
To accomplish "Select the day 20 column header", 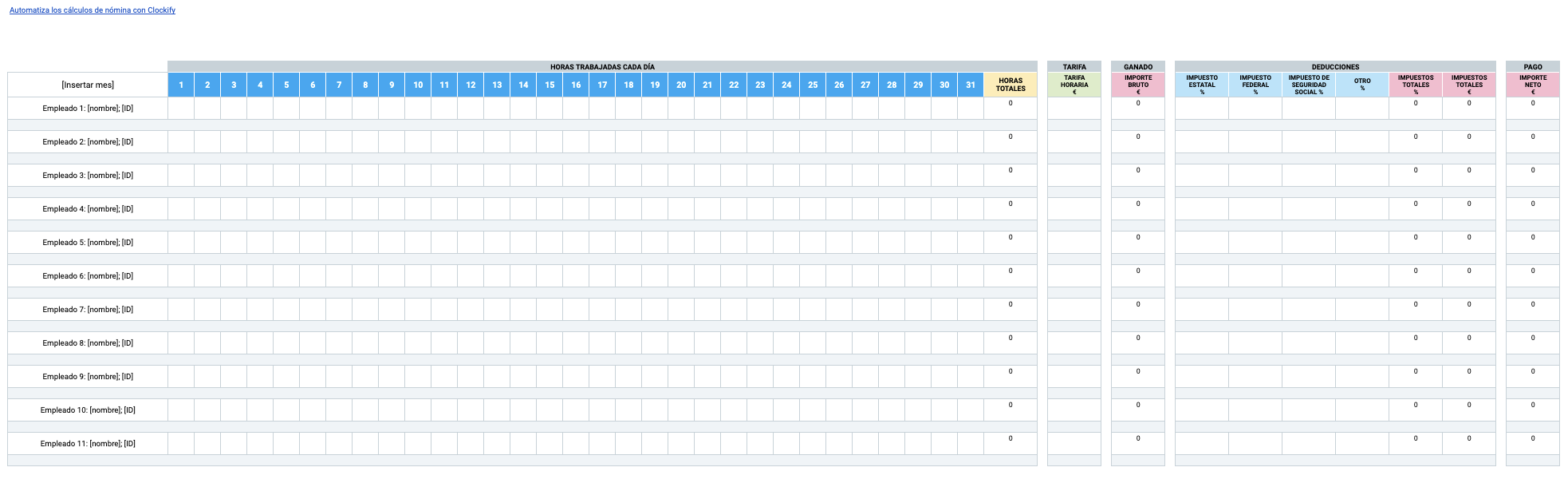I will 681,85.
